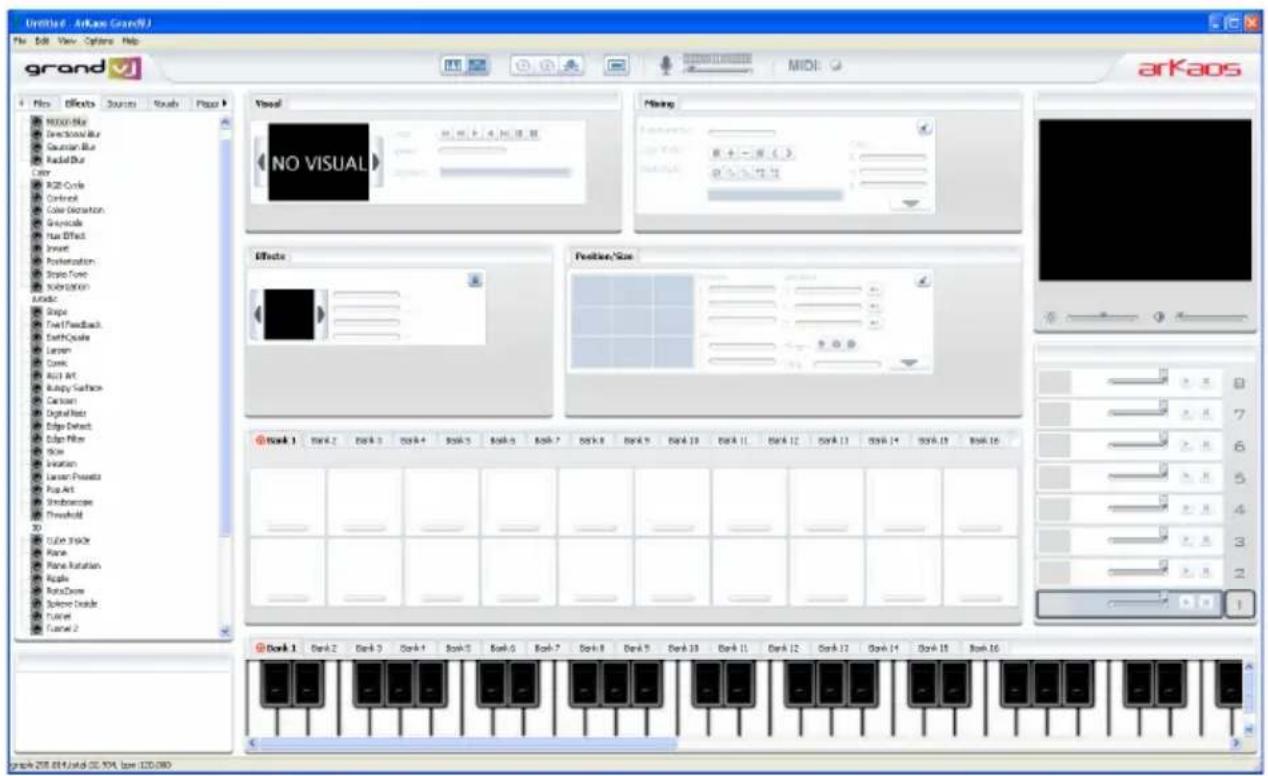1268x776 pixels.
Task: Switch to synth mode toolbar icon
Action: [x=455, y=66]
